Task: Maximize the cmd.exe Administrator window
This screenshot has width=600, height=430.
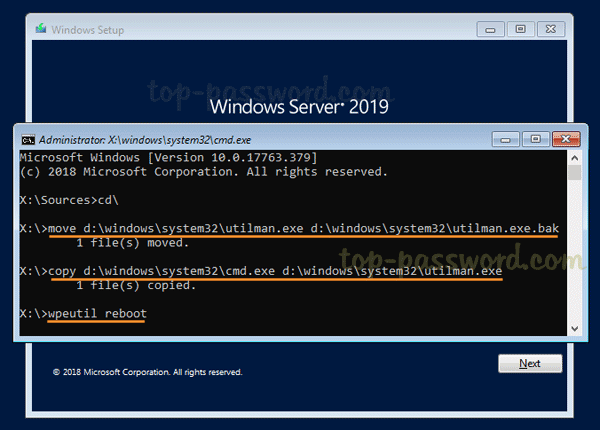Action: tap(536, 139)
